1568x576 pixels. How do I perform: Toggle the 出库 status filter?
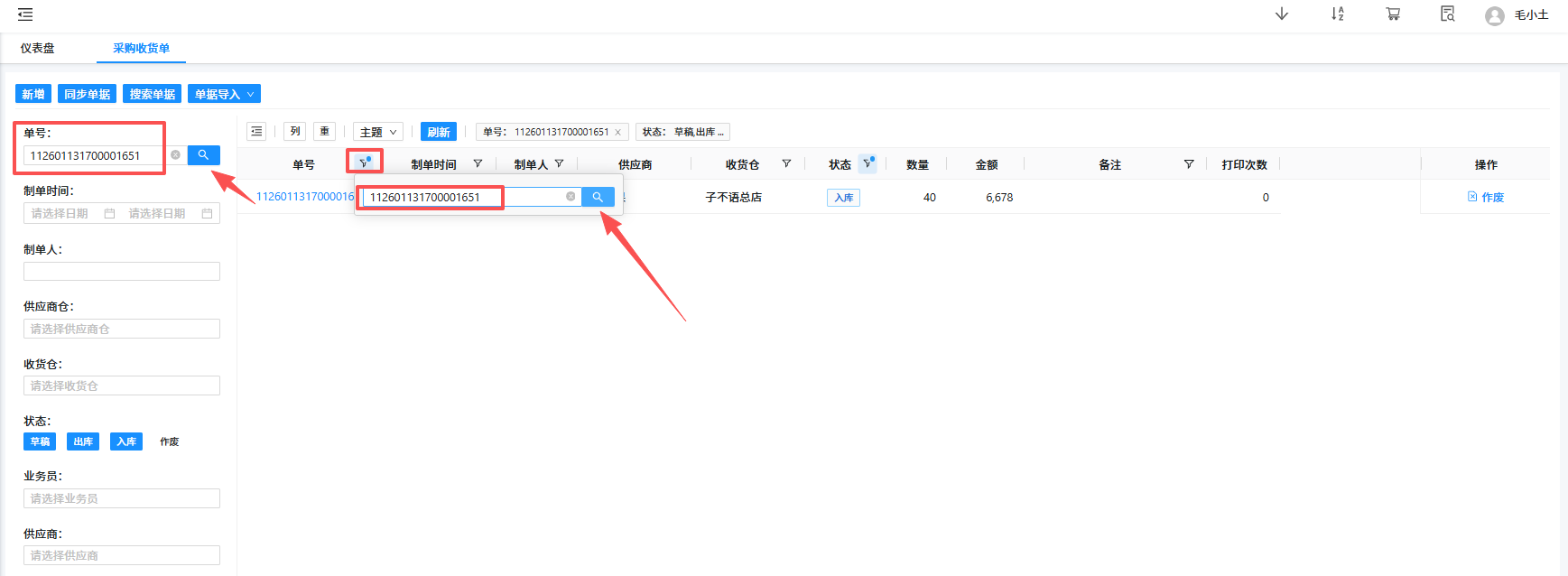click(83, 441)
